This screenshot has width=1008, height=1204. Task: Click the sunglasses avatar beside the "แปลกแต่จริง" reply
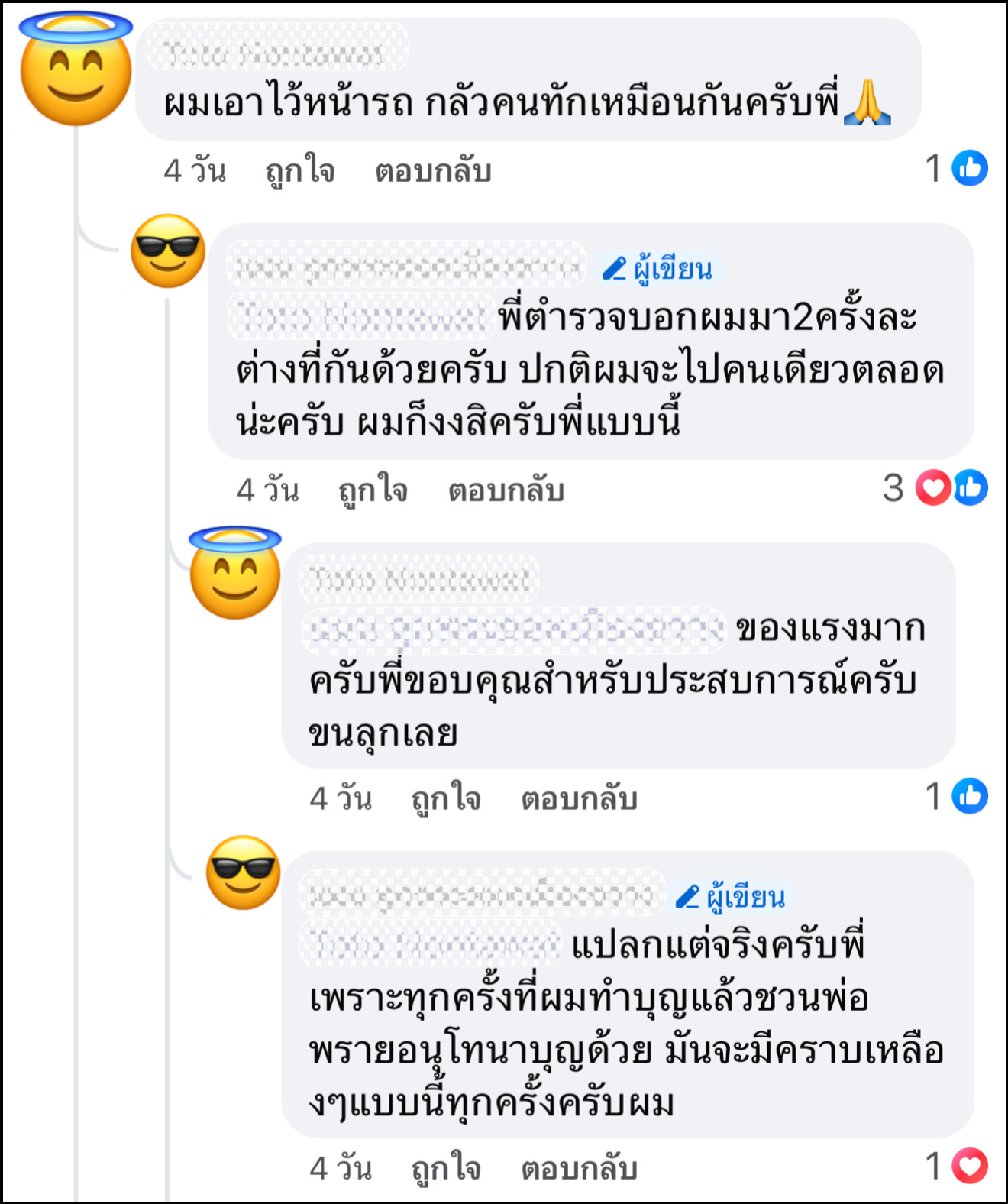point(244,872)
